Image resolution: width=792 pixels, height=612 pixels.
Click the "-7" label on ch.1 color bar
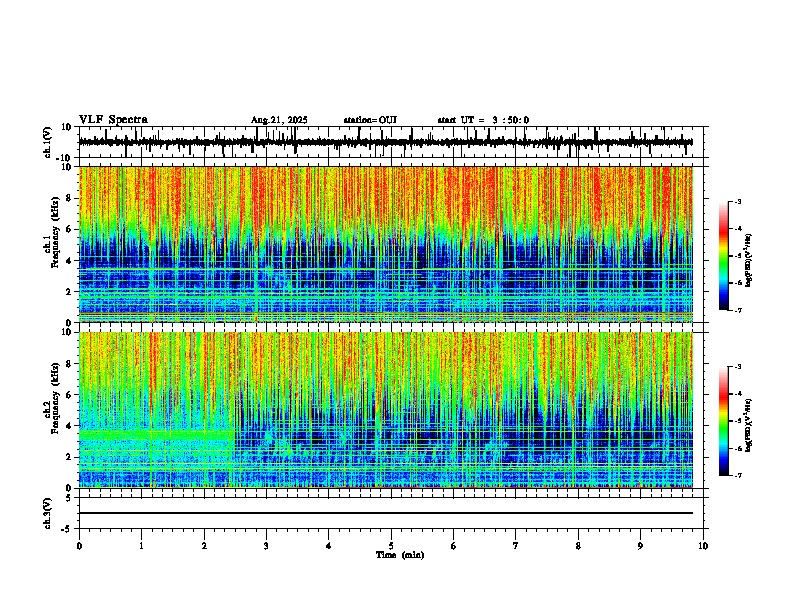tap(738, 310)
